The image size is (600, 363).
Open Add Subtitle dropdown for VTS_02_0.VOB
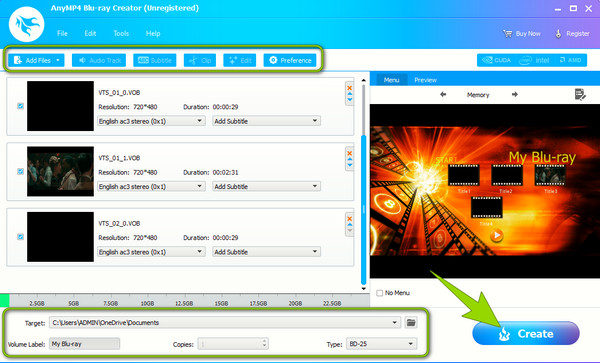click(x=266, y=252)
